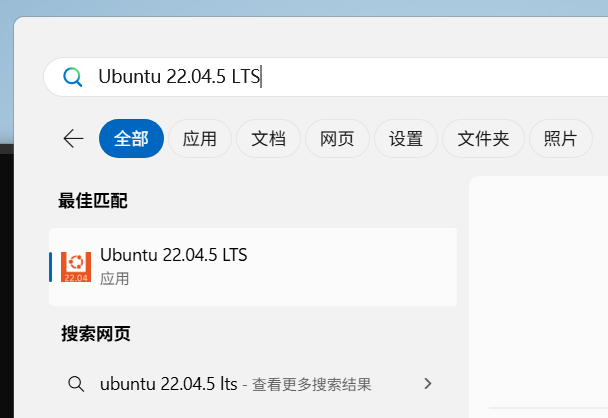Image resolution: width=608 pixels, height=418 pixels.
Task: Click the blank preview pane on the right
Action: 540,290
